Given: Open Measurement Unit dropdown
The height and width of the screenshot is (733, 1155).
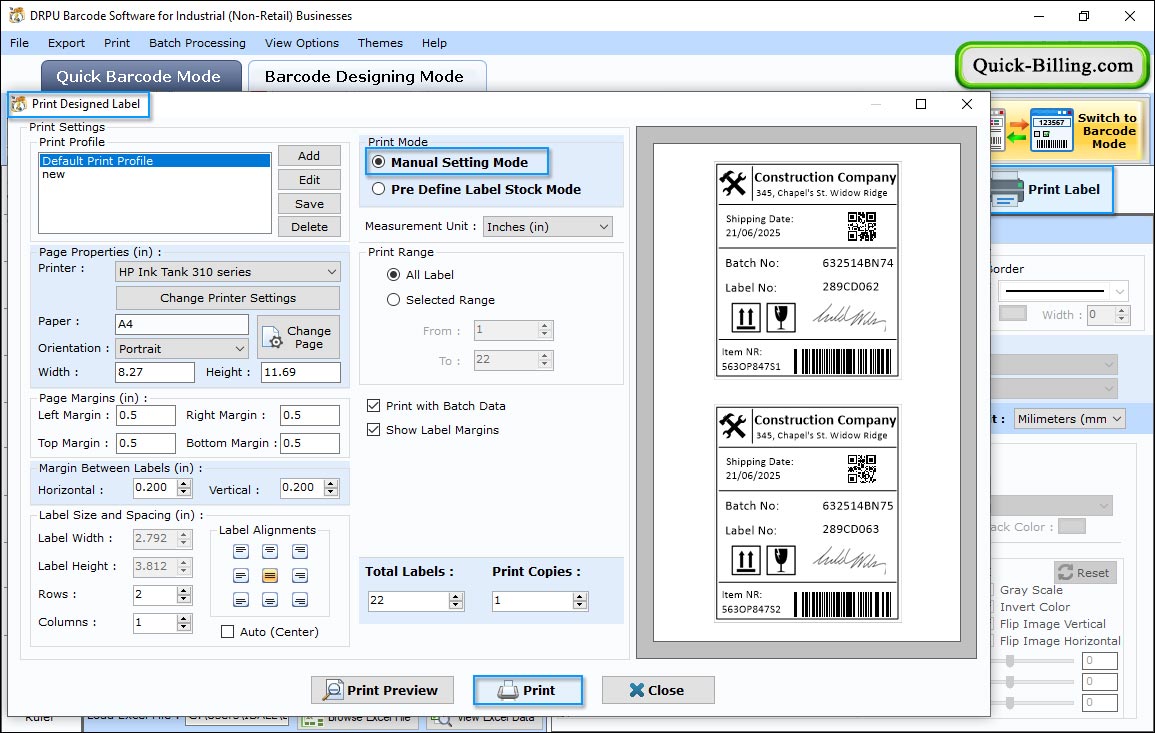Looking at the screenshot, I should pos(547,227).
